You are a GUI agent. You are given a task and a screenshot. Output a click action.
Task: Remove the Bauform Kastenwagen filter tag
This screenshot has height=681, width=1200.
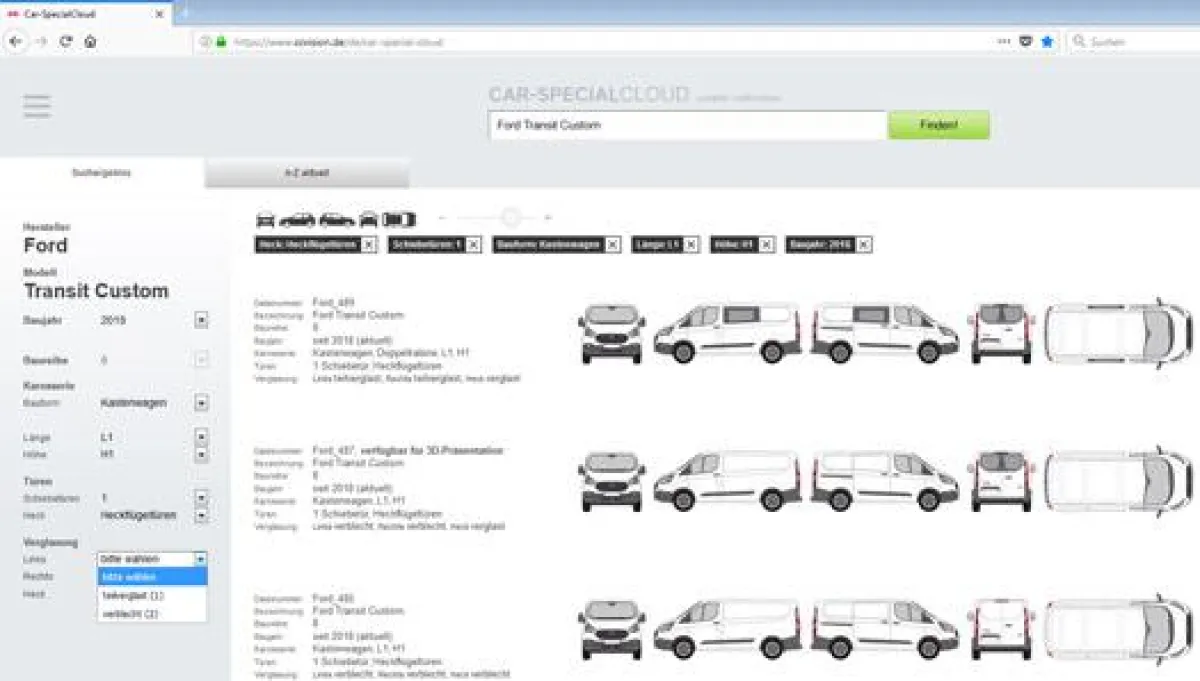[612, 244]
